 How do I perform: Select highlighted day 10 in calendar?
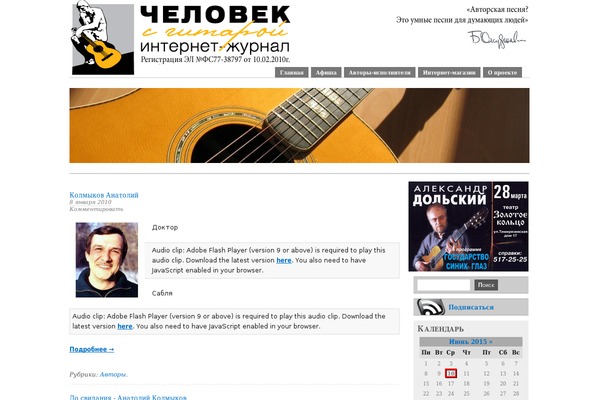pos(451,373)
